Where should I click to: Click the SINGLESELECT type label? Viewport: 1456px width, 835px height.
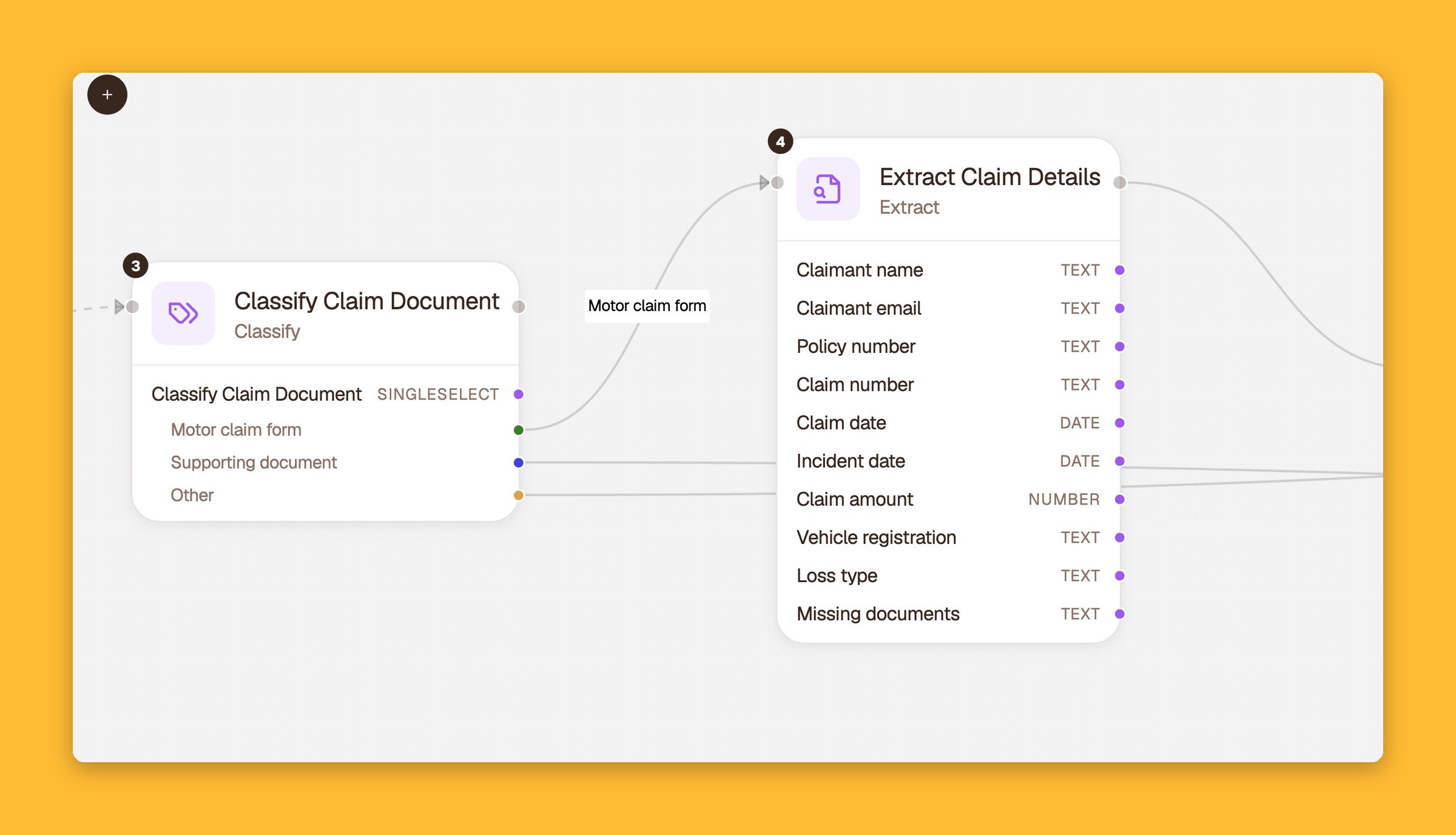pyautogui.click(x=438, y=394)
